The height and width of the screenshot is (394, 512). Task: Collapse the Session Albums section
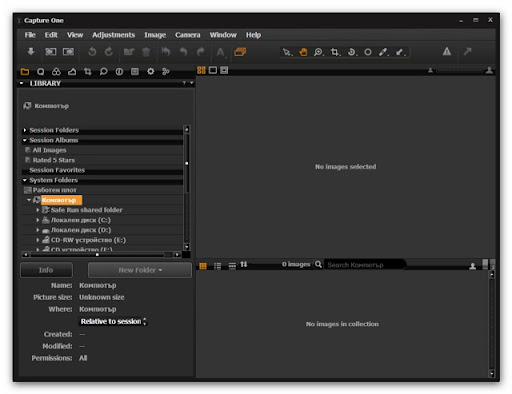pos(25,140)
